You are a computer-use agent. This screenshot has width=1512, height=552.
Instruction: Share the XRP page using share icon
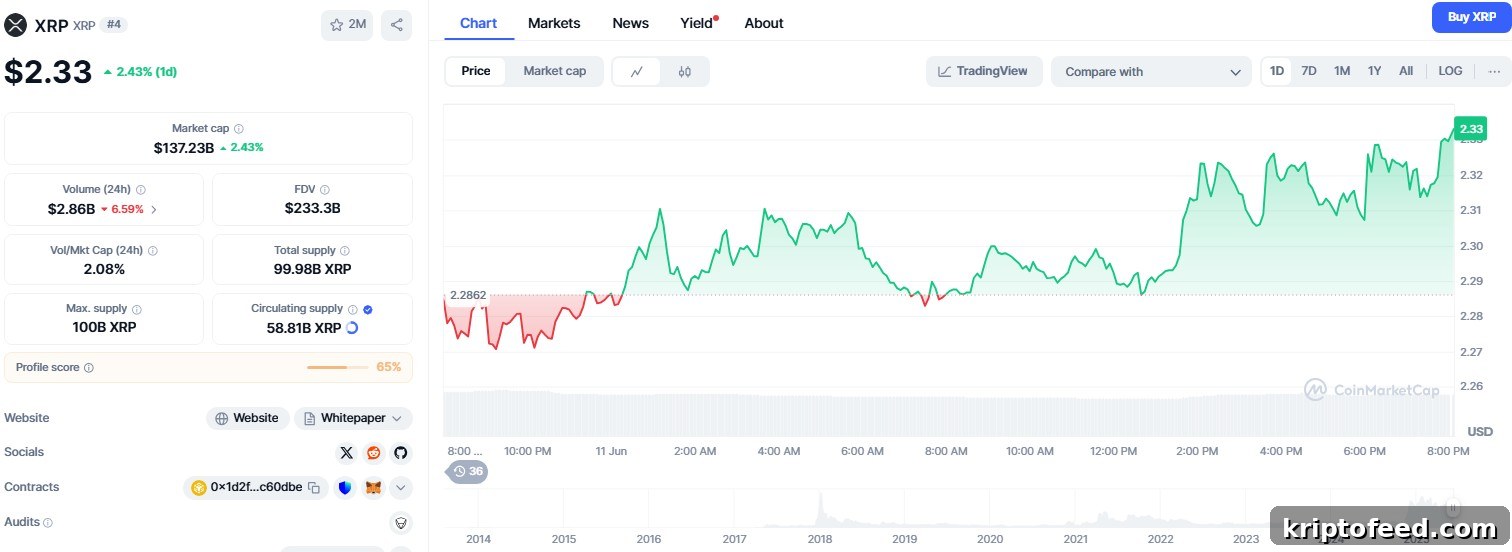point(396,25)
